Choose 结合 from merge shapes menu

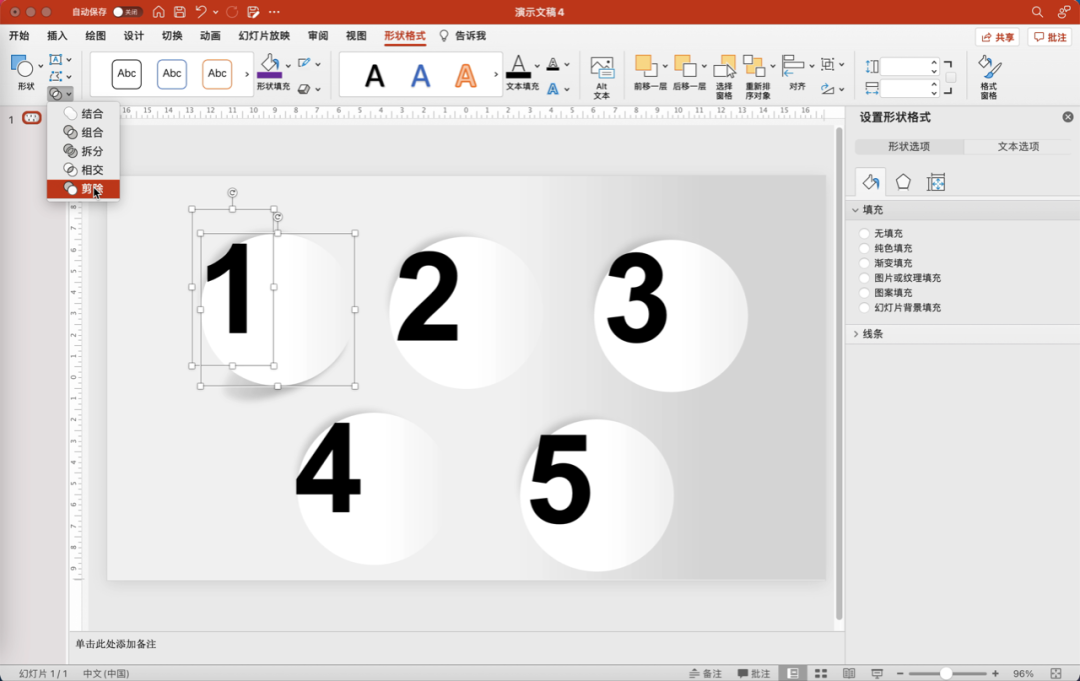[x=83, y=114]
